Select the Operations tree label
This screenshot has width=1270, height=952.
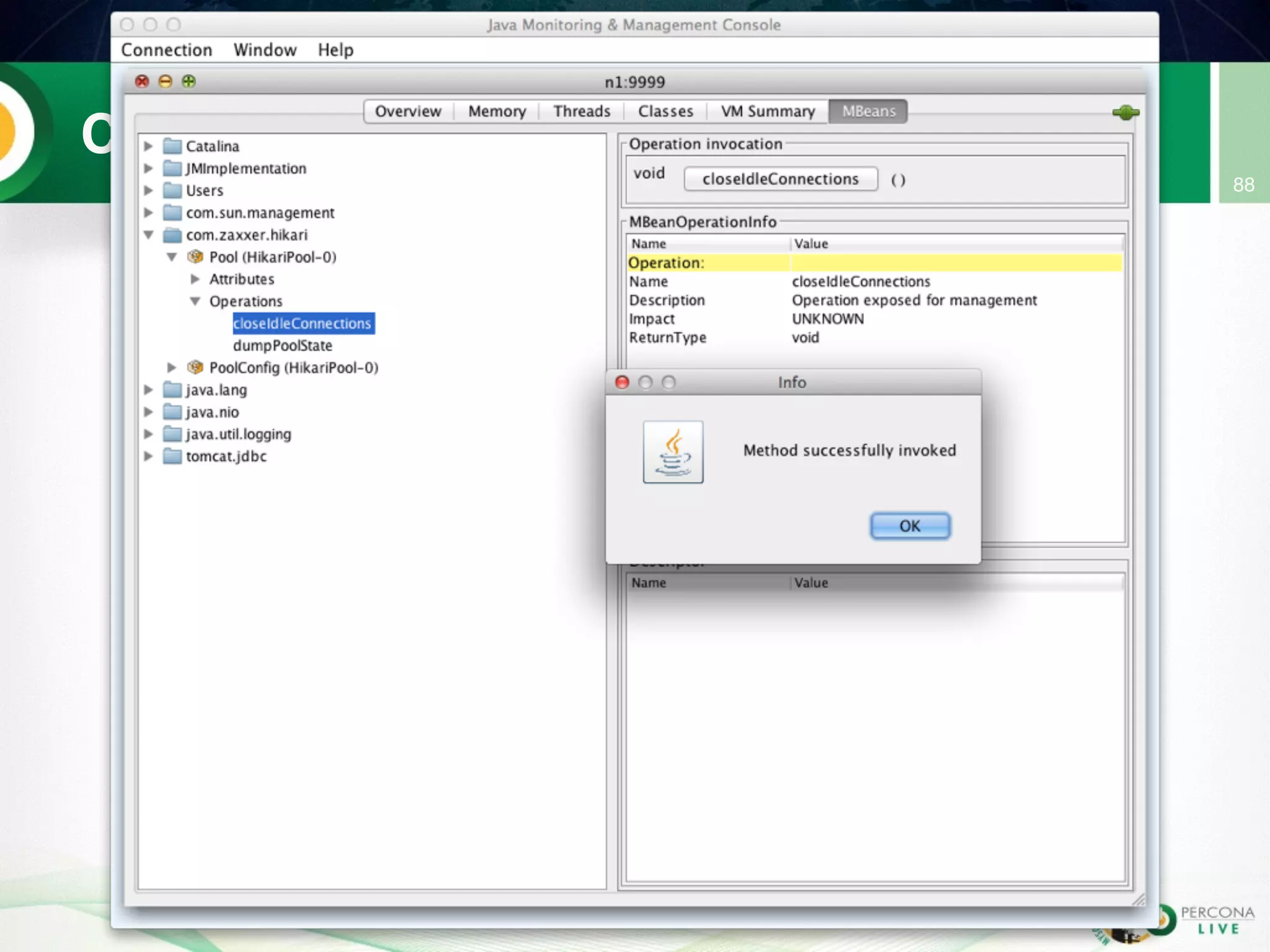click(246, 302)
